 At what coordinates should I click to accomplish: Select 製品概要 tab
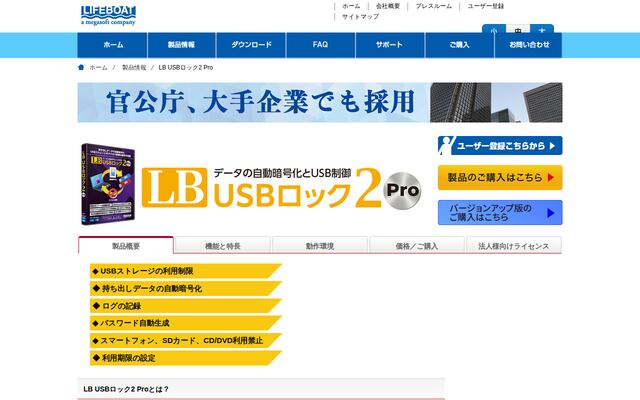point(126,245)
